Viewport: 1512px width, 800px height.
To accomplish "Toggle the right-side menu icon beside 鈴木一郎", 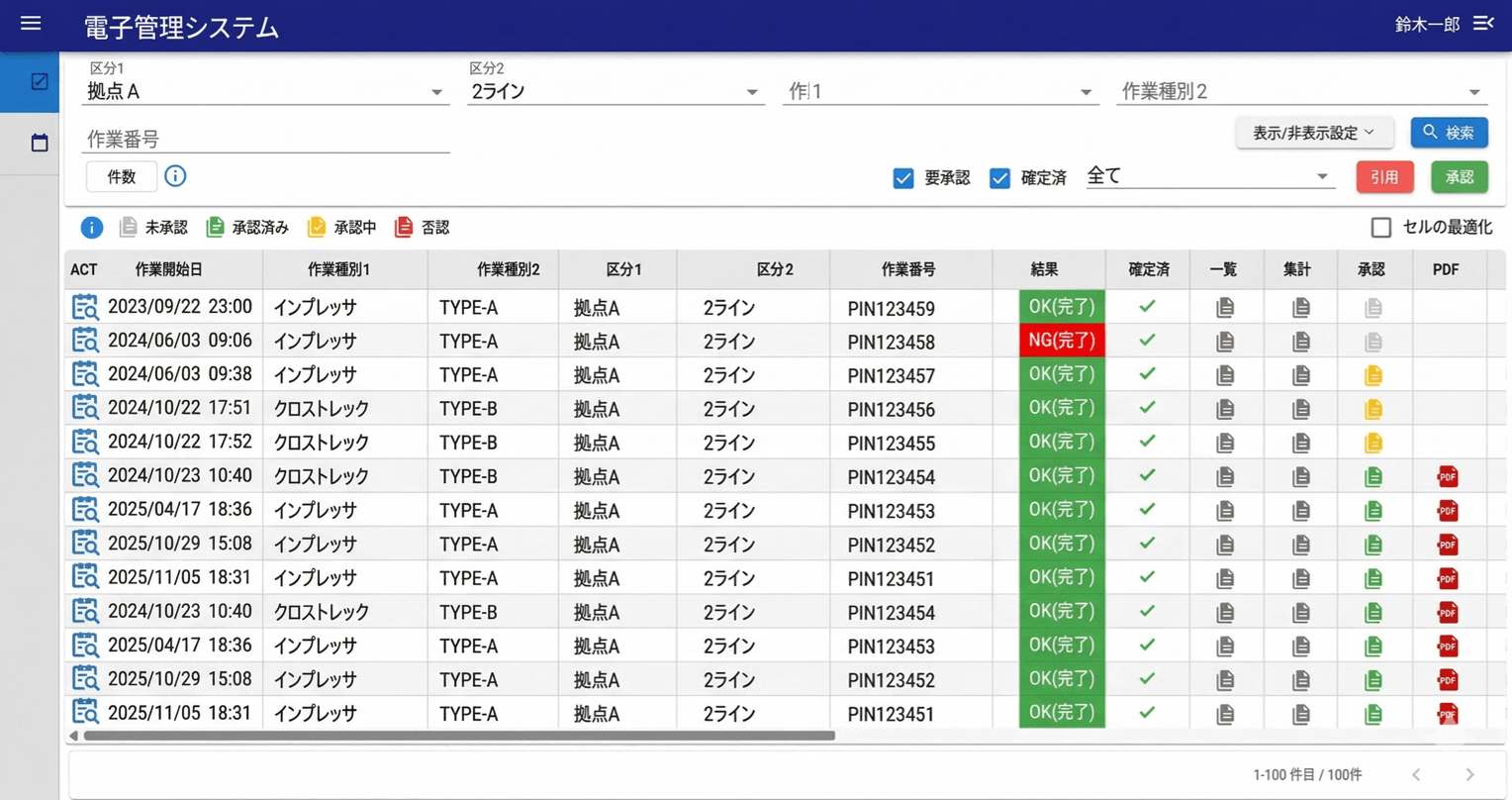I will [1482, 24].
